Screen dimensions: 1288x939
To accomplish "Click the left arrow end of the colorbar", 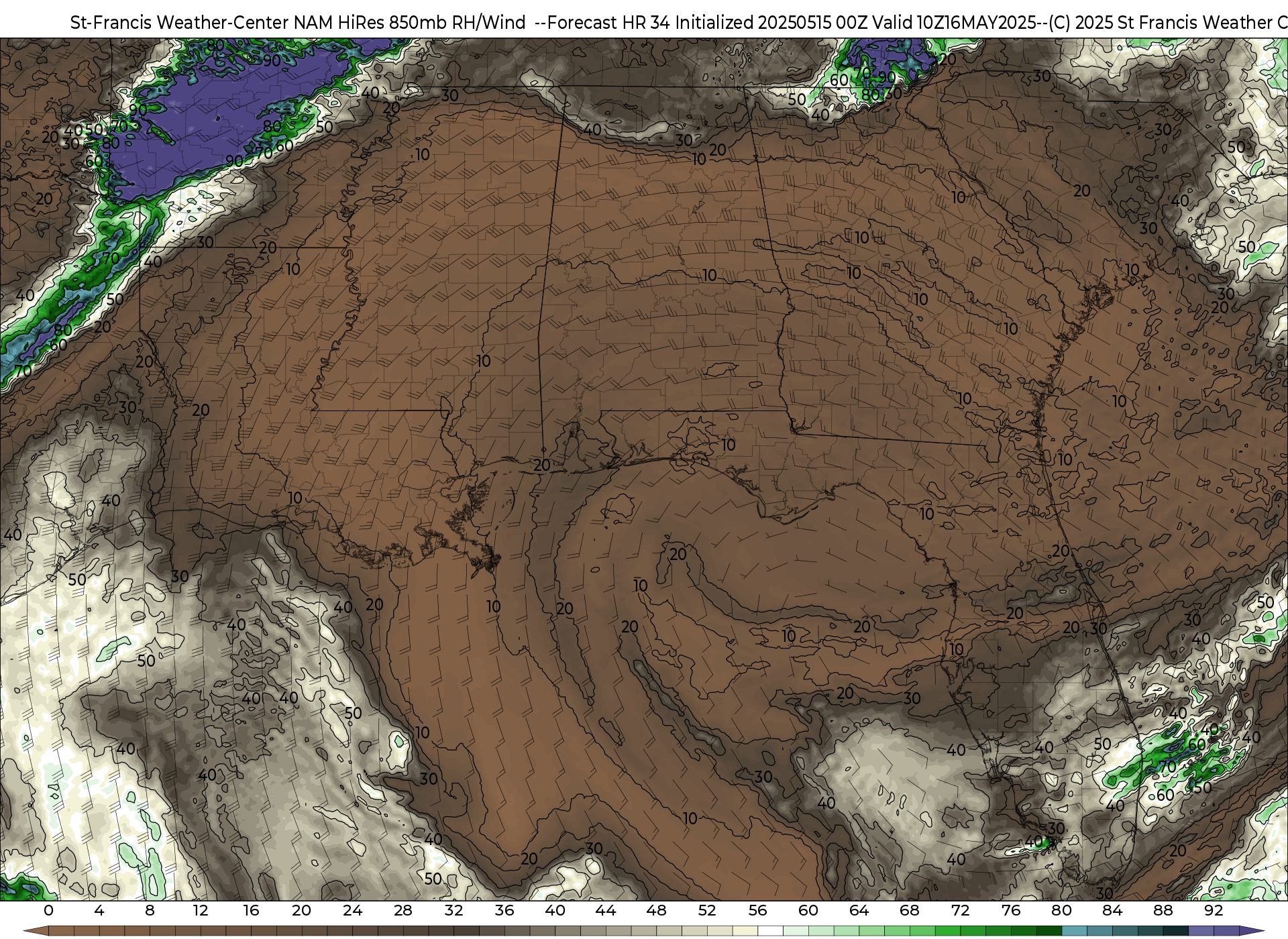I will coord(36,931).
